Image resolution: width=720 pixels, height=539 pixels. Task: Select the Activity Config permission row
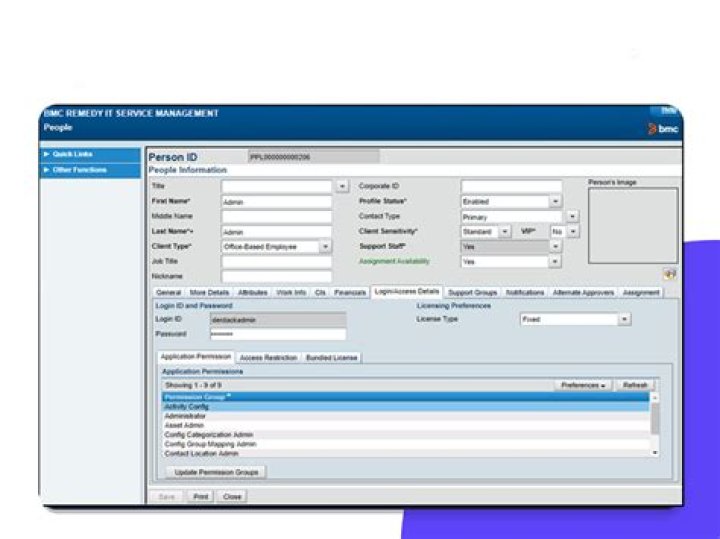pyautogui.click(x=406, y=407)
